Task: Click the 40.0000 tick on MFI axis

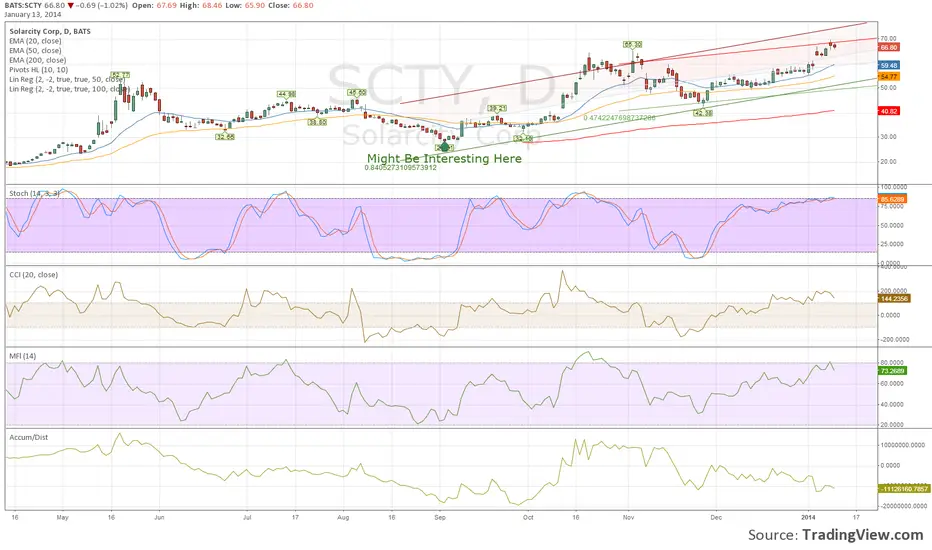Action: pos(892,404)
